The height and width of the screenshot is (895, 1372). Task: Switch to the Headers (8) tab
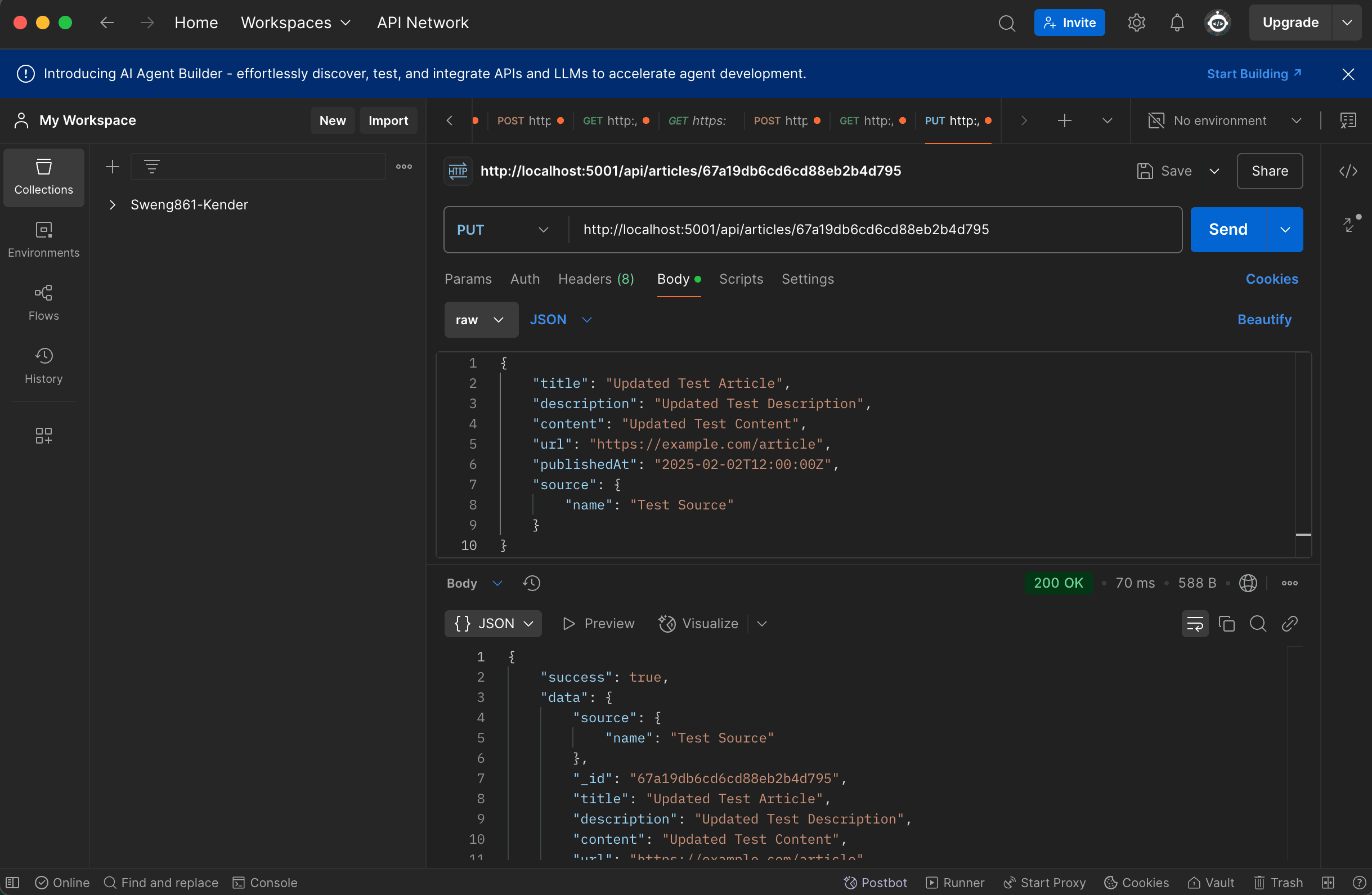coord(596,279)
